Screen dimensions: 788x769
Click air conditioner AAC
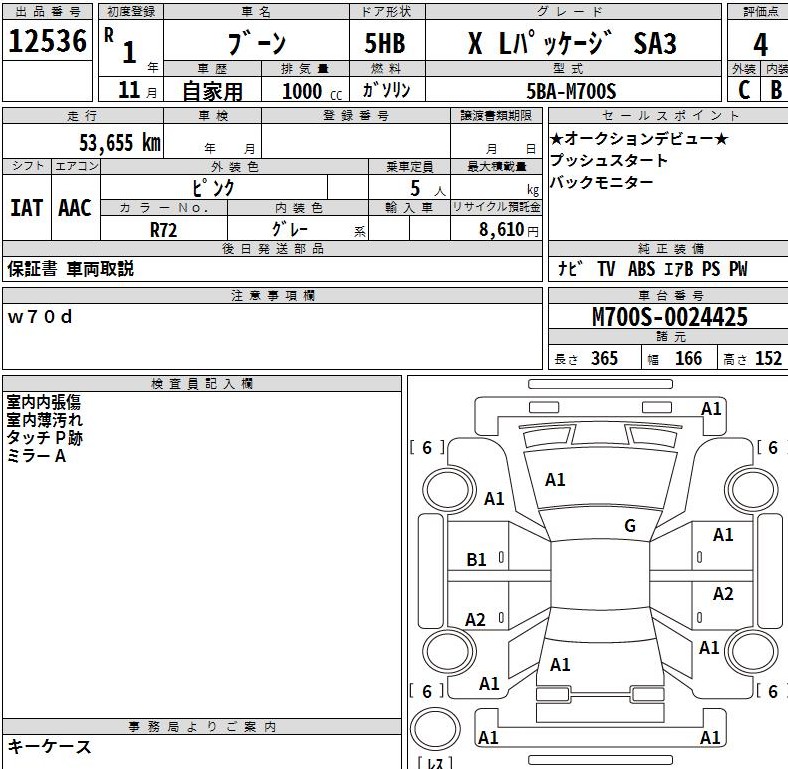coord(75,208)
